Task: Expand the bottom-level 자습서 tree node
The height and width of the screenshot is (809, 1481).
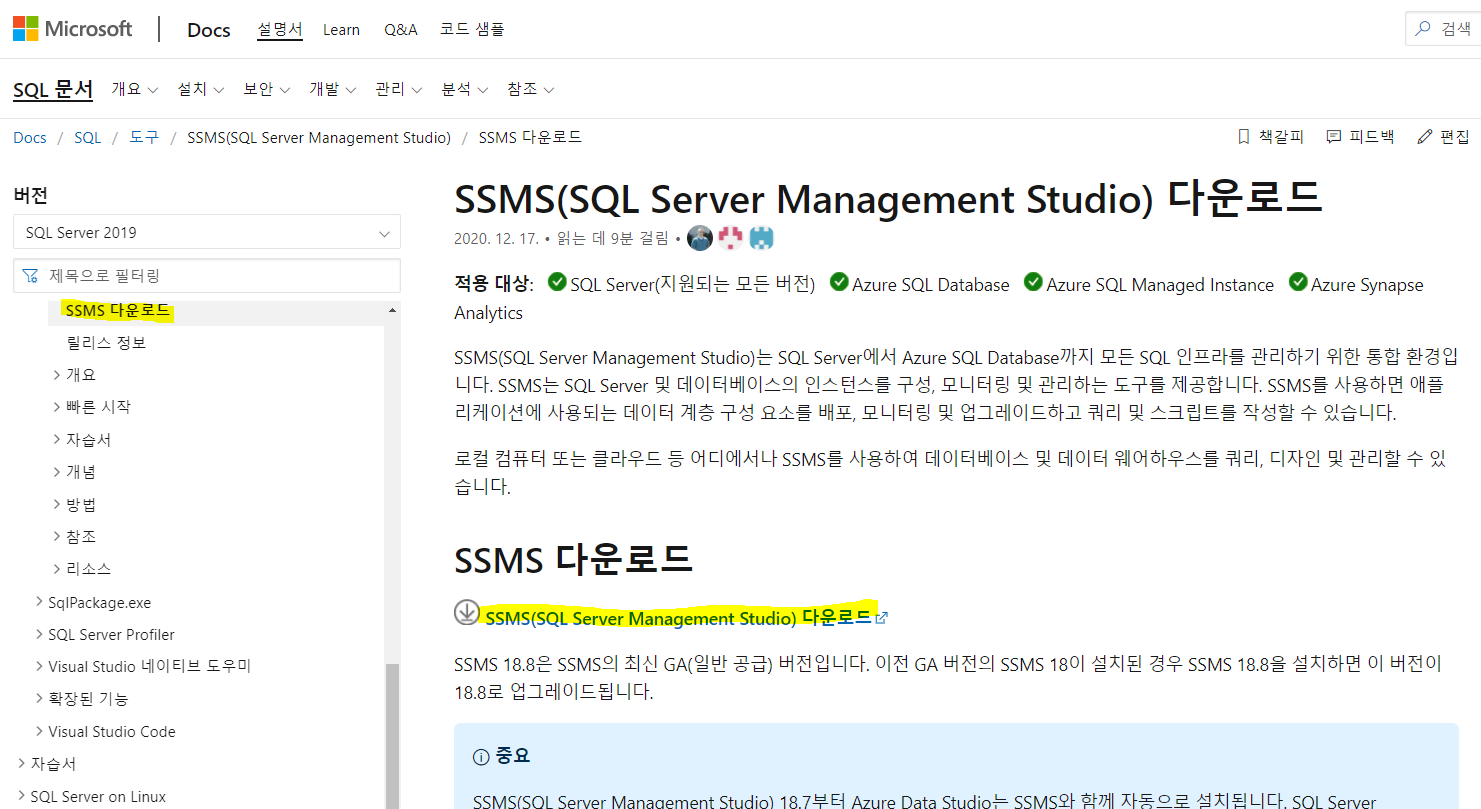Action: click(x=22, y=763)
